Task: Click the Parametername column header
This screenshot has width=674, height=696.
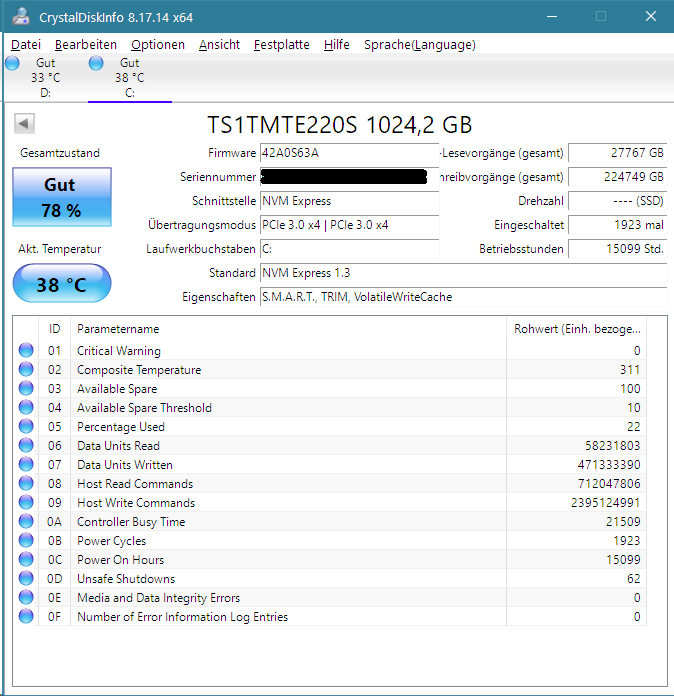Action: (x=289, y=329)
